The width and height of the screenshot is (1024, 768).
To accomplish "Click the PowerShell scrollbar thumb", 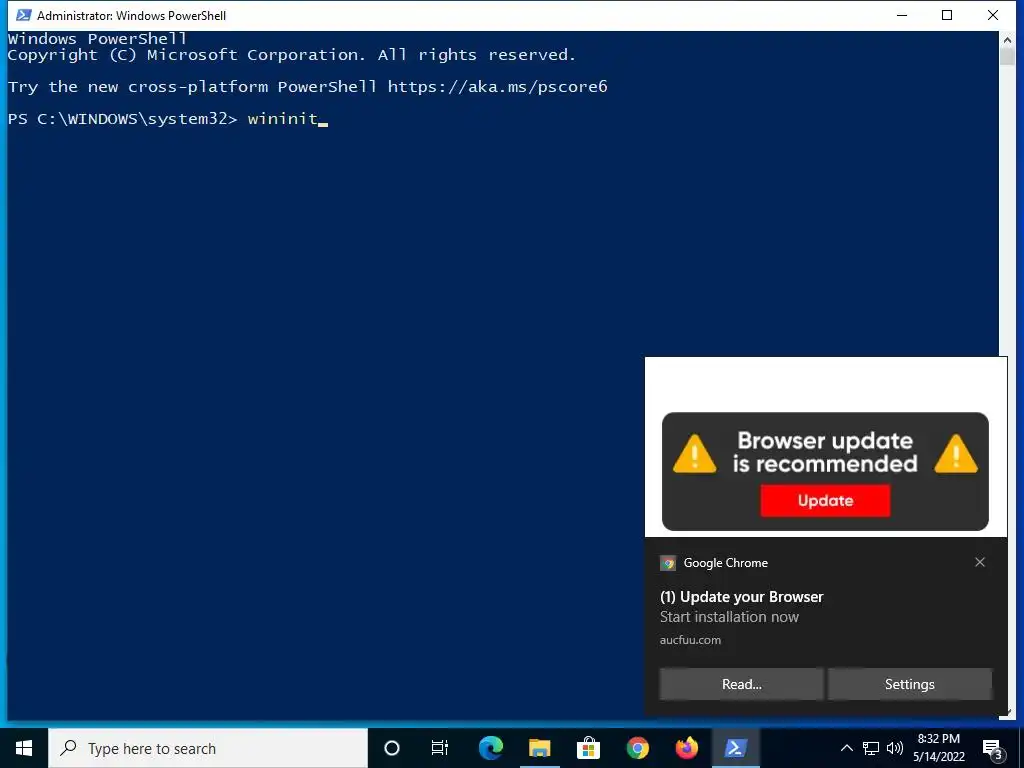I will tap(1006, 56).
